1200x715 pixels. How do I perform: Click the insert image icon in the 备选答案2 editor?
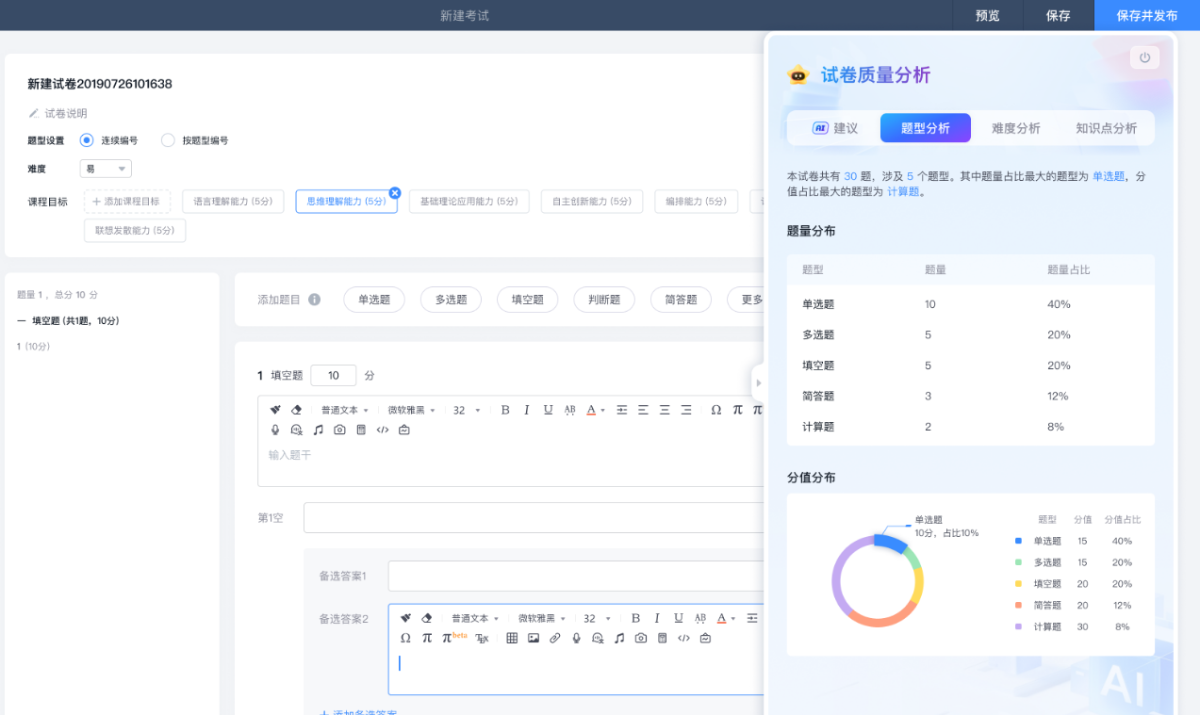point(534,638)
